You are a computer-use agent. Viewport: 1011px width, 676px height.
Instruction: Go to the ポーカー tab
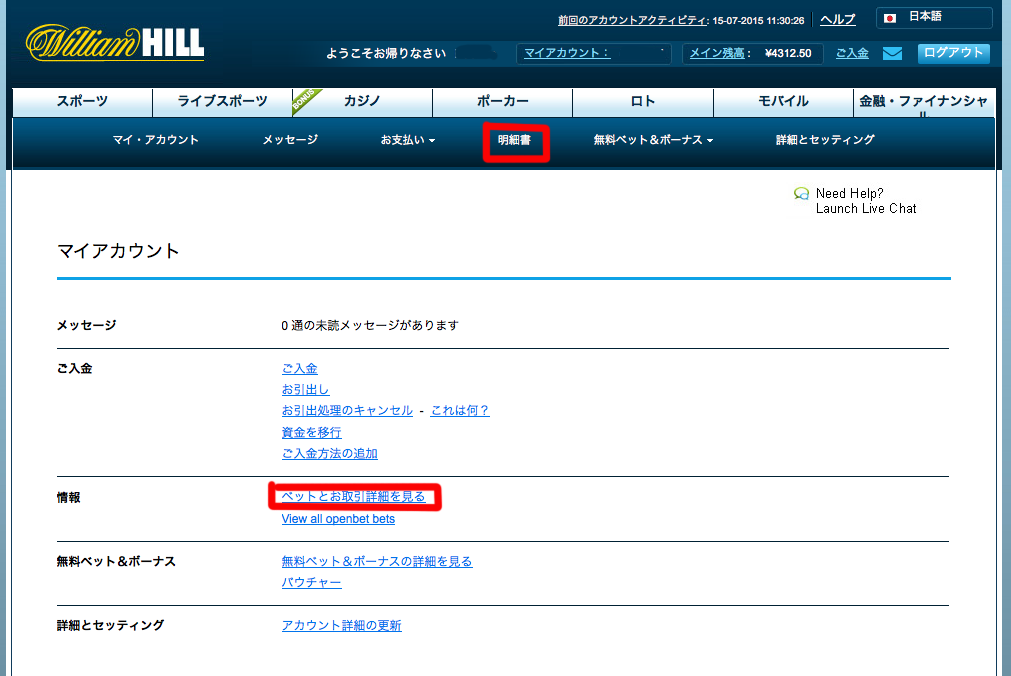502,101
